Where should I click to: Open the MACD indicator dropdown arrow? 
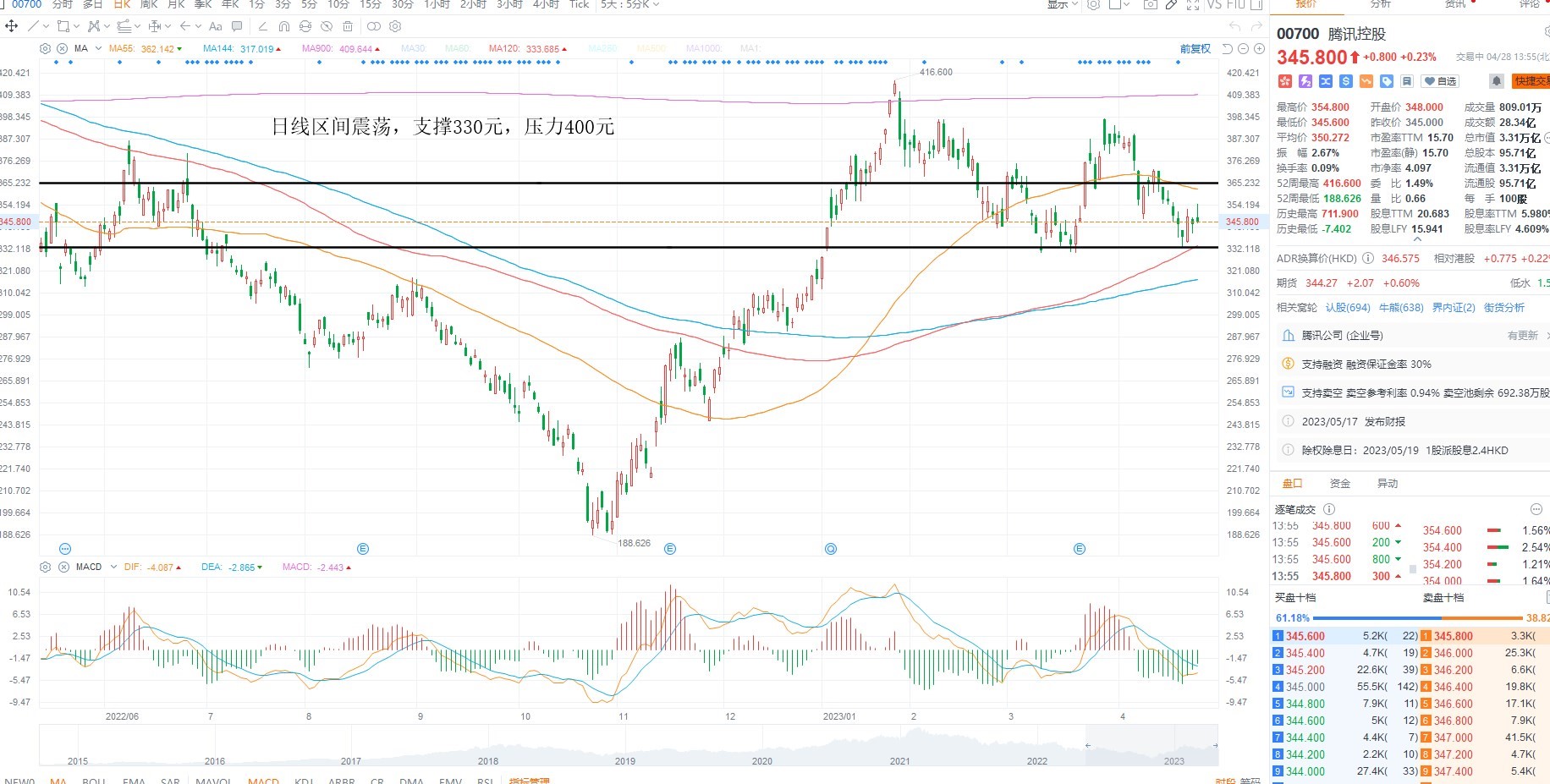click(113, 567)
